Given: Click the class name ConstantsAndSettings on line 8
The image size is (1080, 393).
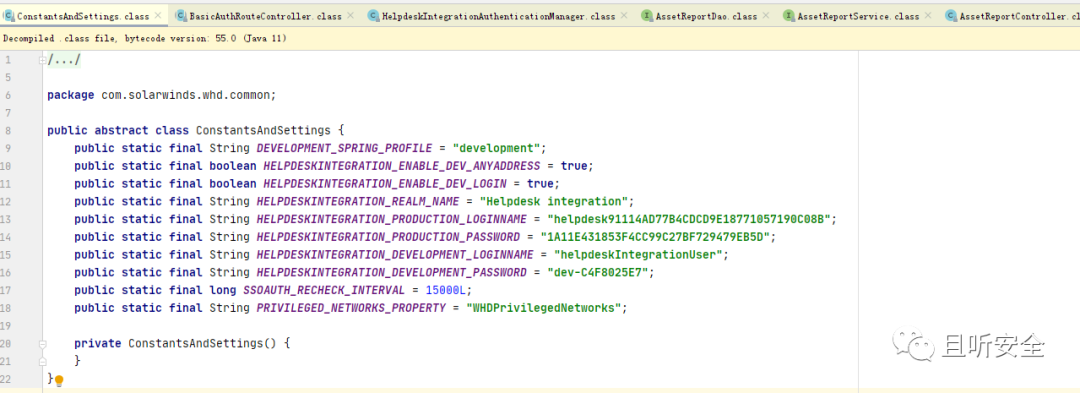Looking at the screenshot, I should (x=264, y=130).
